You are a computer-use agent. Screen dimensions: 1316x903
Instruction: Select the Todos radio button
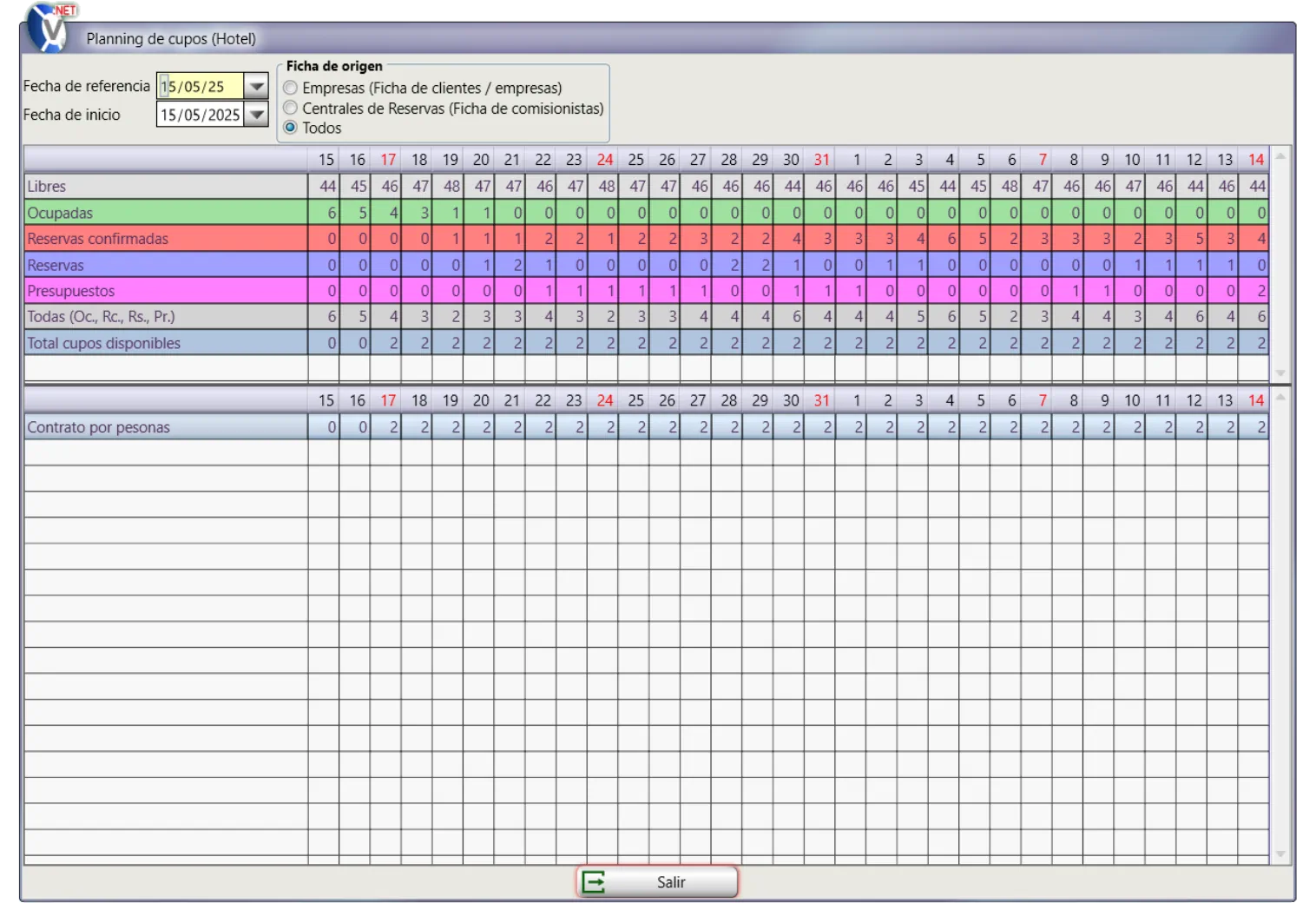coord(291,128)
